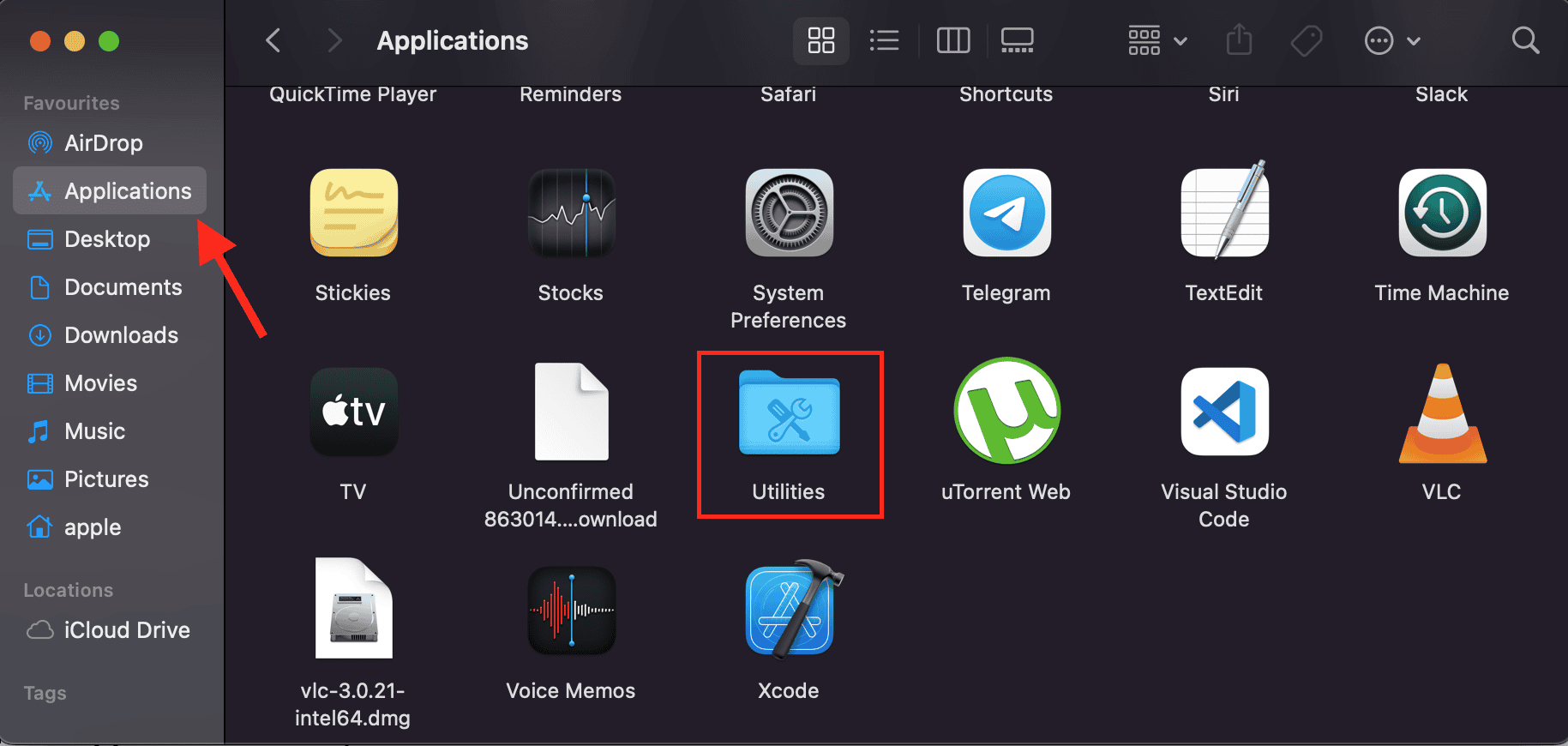
Task: Launch System Preferences gear icon
Action: click(x=789, y=214)
